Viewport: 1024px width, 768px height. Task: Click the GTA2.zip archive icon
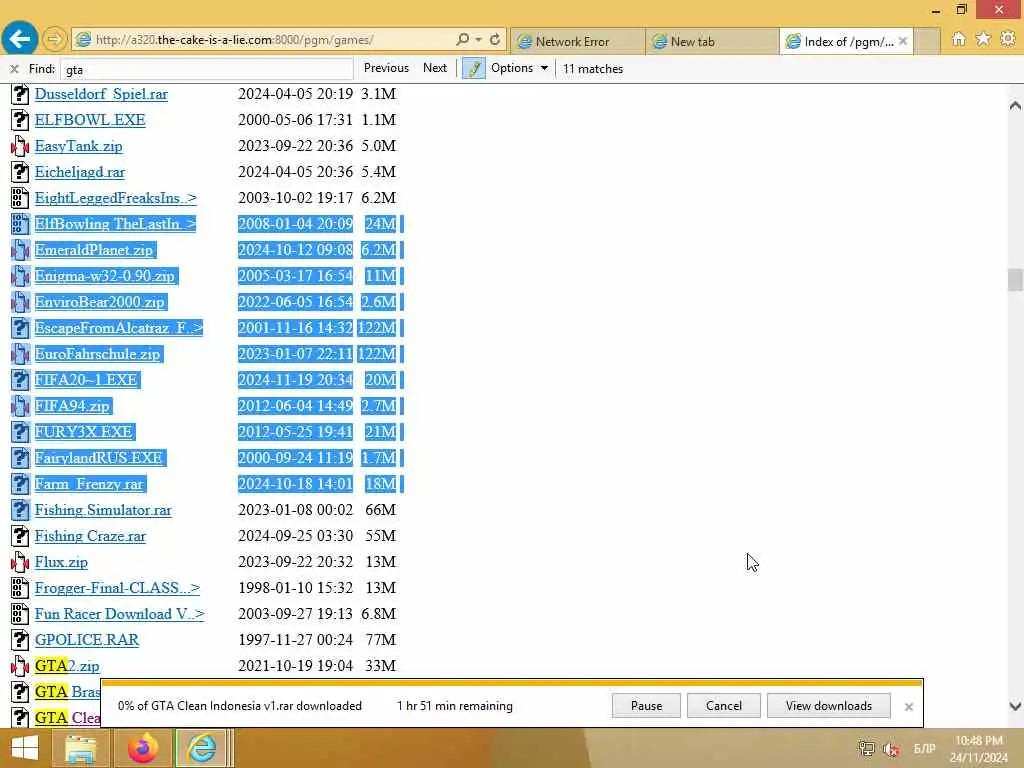(x=20, y=666)
